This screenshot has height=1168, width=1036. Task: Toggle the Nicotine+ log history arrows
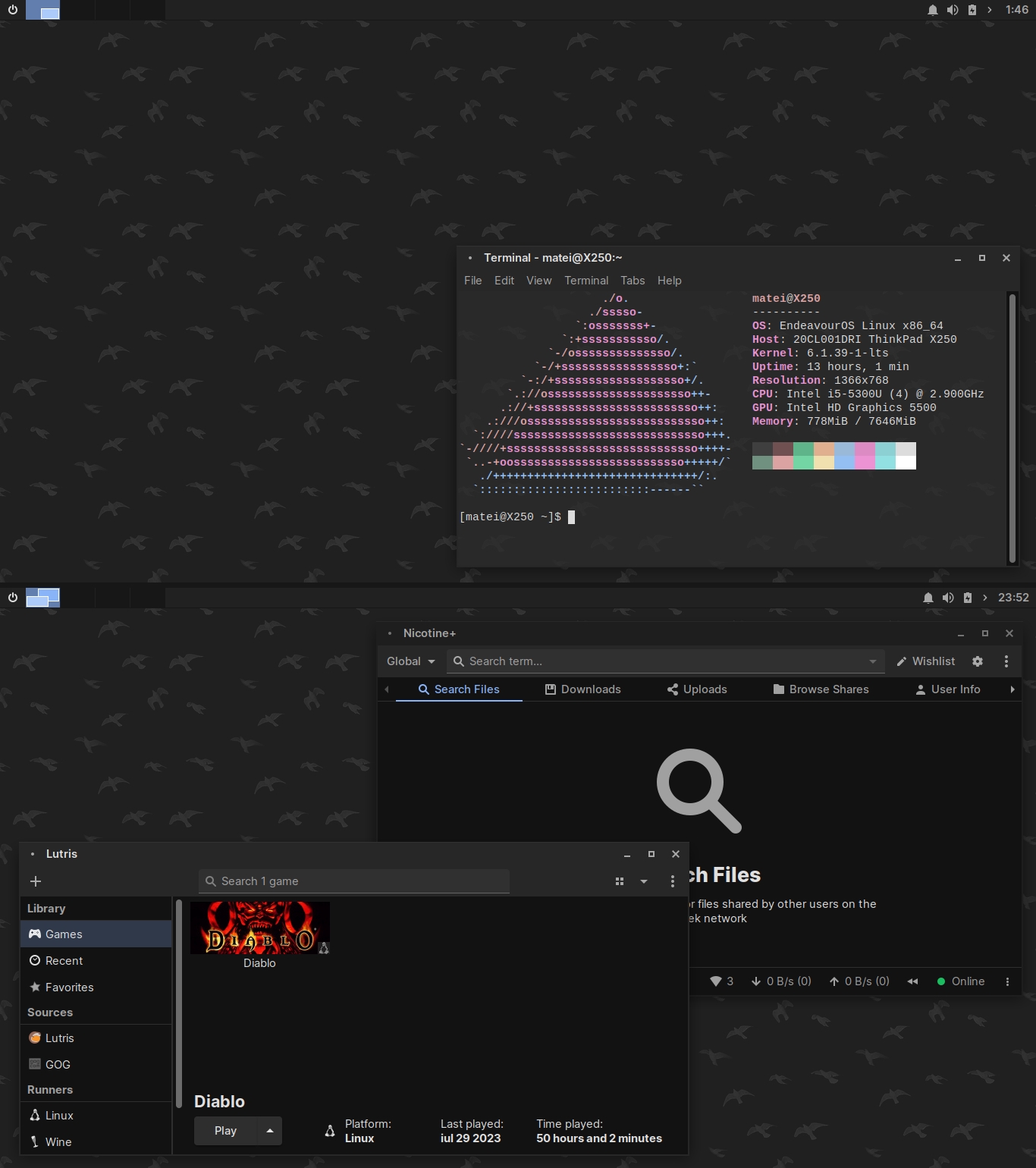[912, 981]
